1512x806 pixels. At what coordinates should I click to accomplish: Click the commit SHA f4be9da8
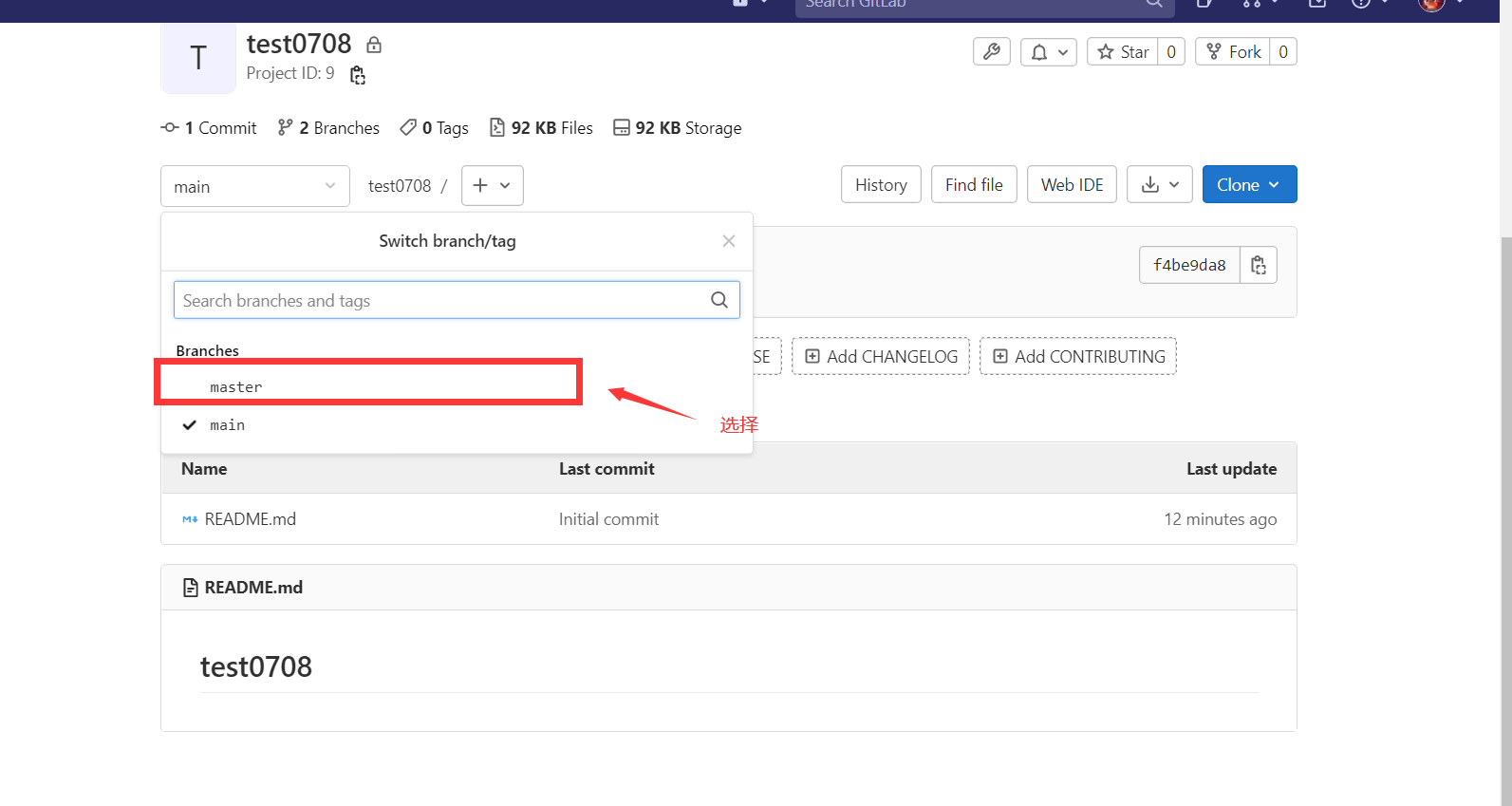pos(1189,265)
